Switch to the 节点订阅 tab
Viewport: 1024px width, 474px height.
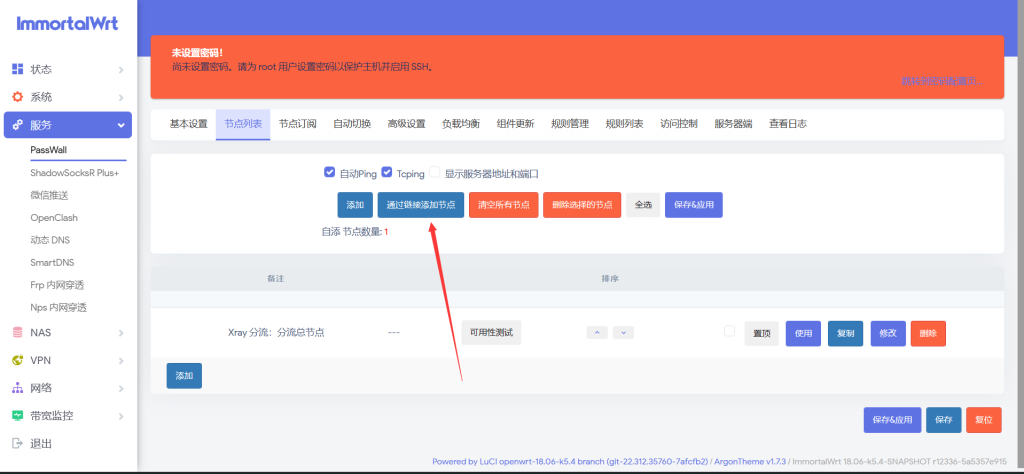297,124
